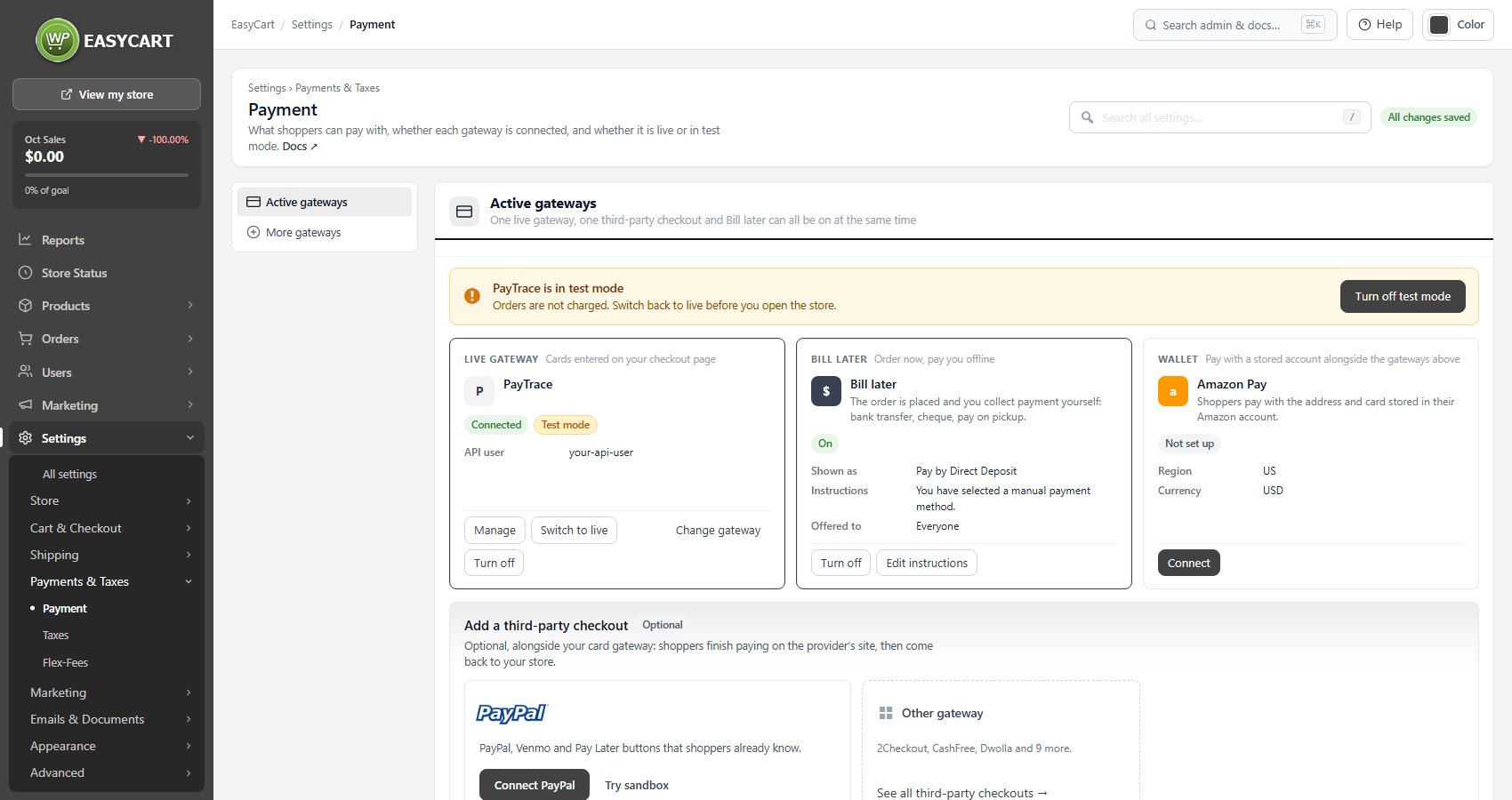Image resolution: width=1512 pixels, height=800 pixels.
Task: Click Turn off test mode button
Action: tap(1403, 296)
